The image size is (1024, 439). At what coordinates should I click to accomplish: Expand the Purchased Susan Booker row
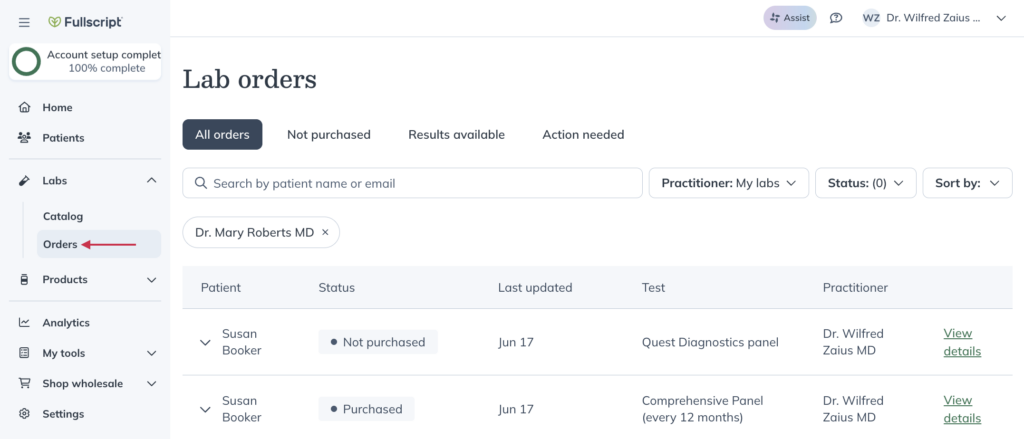pos(205,410)
